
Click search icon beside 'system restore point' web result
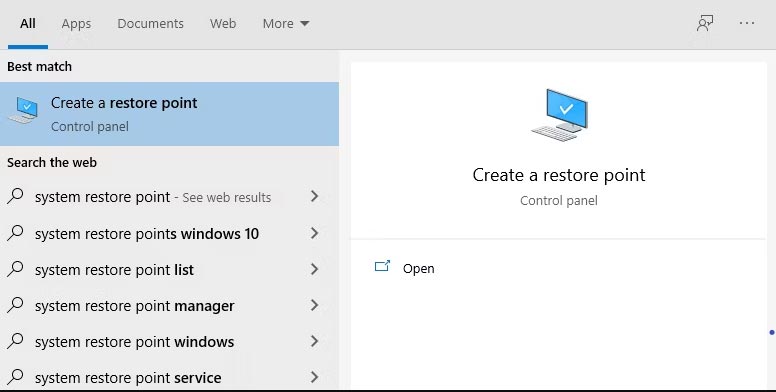[15, 196]
